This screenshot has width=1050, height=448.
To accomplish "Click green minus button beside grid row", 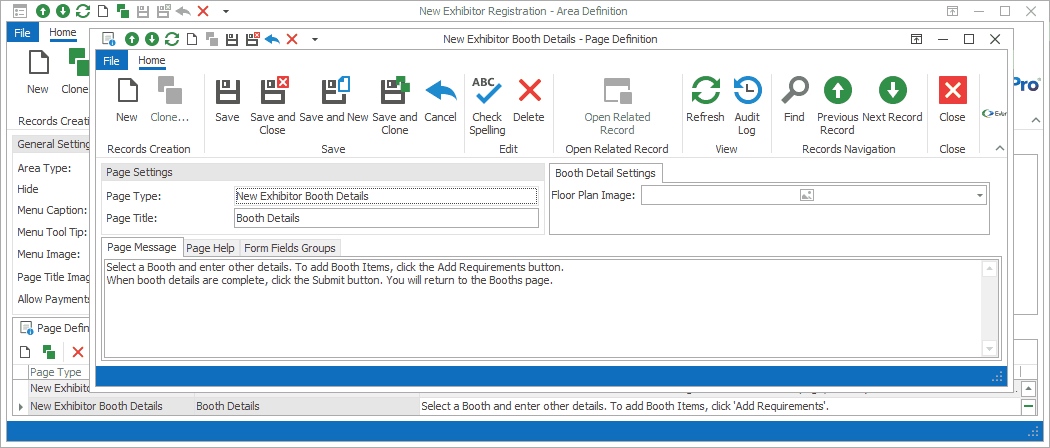I will coord(1028,406).
